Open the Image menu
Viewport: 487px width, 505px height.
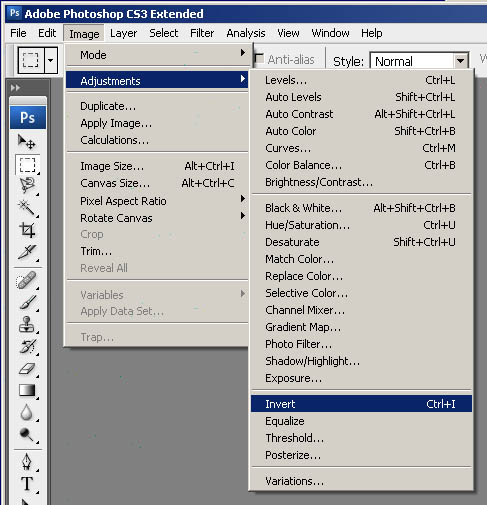point(84,34)
